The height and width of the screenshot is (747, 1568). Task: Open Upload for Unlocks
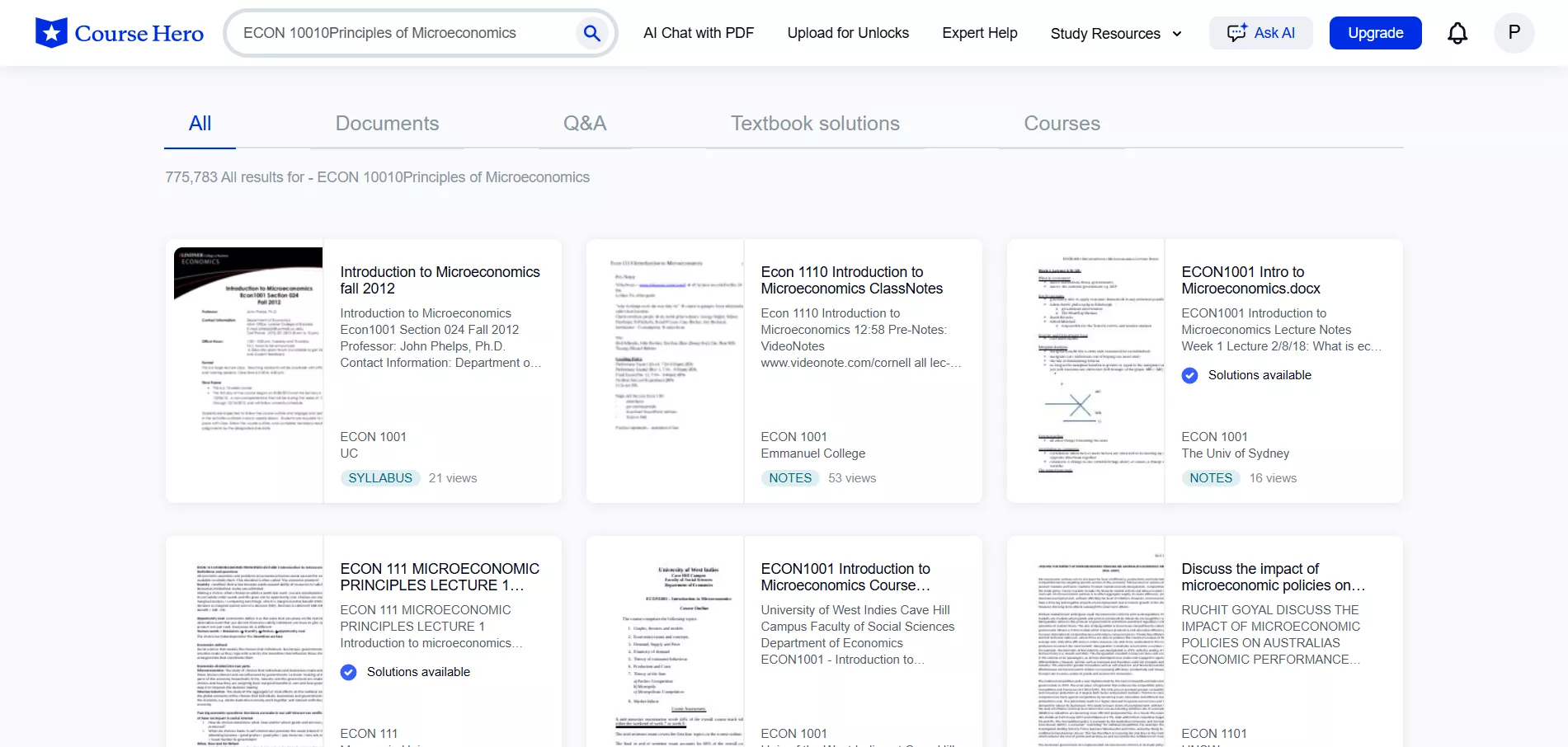(x=848, y=33)
